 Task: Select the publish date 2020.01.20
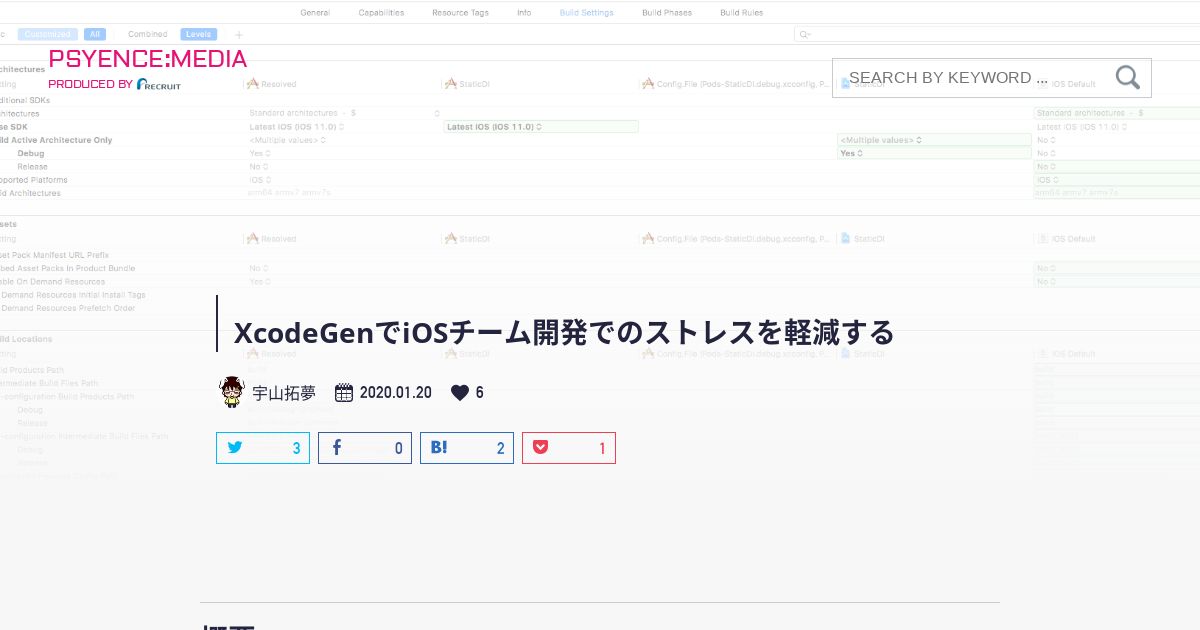click(x=396, y=393)
